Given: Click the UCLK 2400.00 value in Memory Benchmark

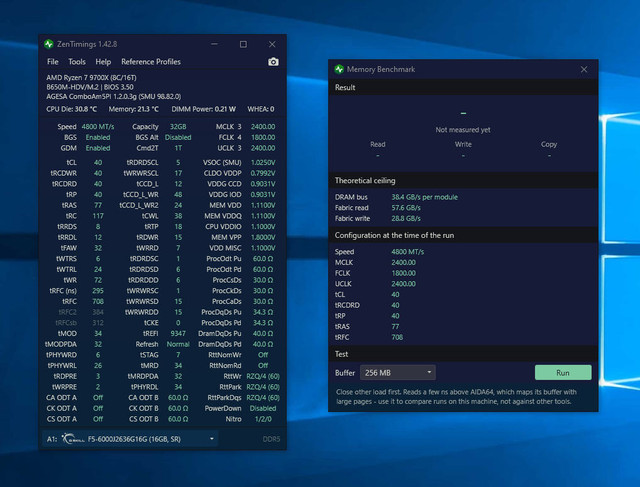Looking at the screenshot, I should coord(403,284).
